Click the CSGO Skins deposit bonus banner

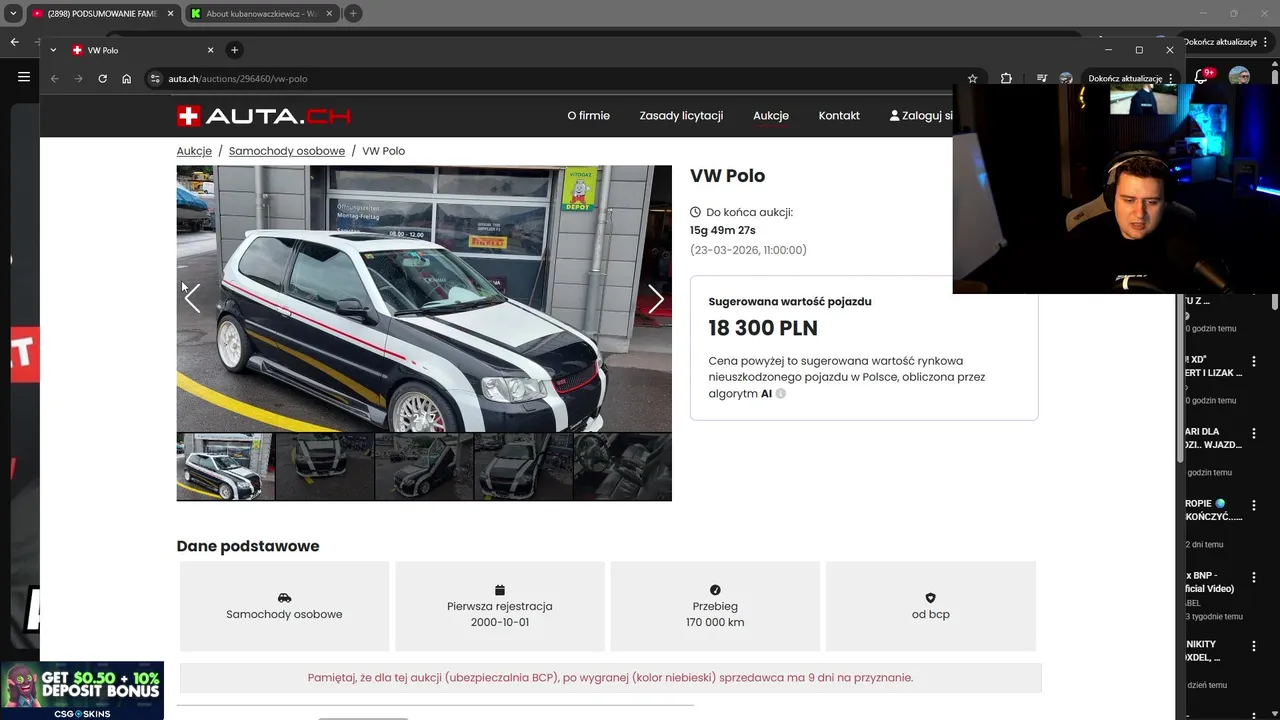(82, 690)
